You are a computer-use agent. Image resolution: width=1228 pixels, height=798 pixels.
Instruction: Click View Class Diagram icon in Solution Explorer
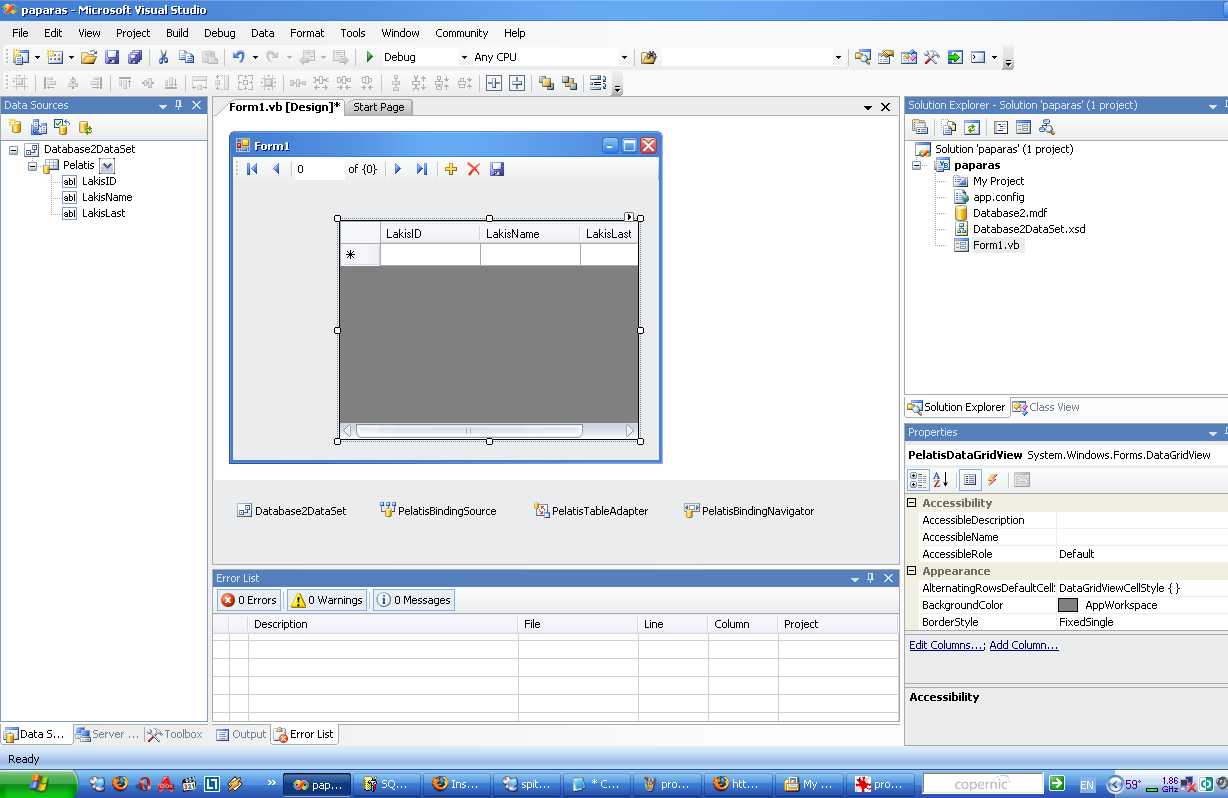(x=1047, y=127)
